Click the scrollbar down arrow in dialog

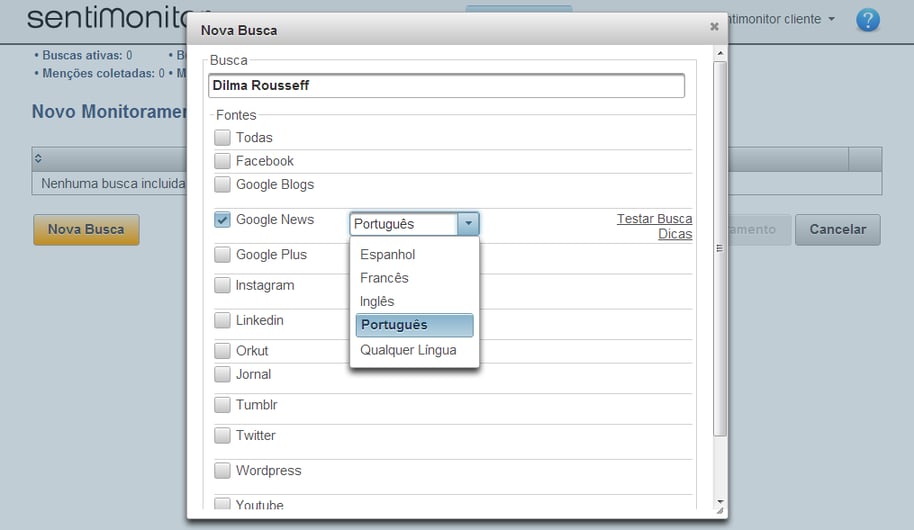point(720,501)
